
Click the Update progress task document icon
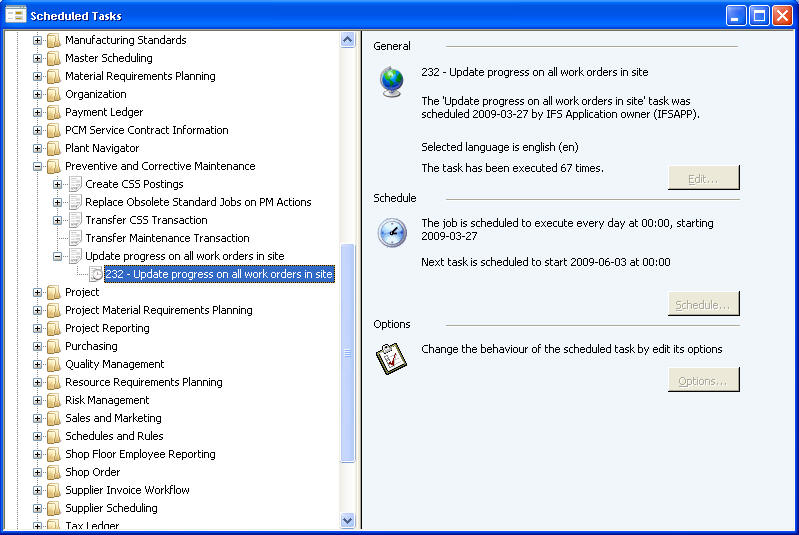click(x=75, y=256)
